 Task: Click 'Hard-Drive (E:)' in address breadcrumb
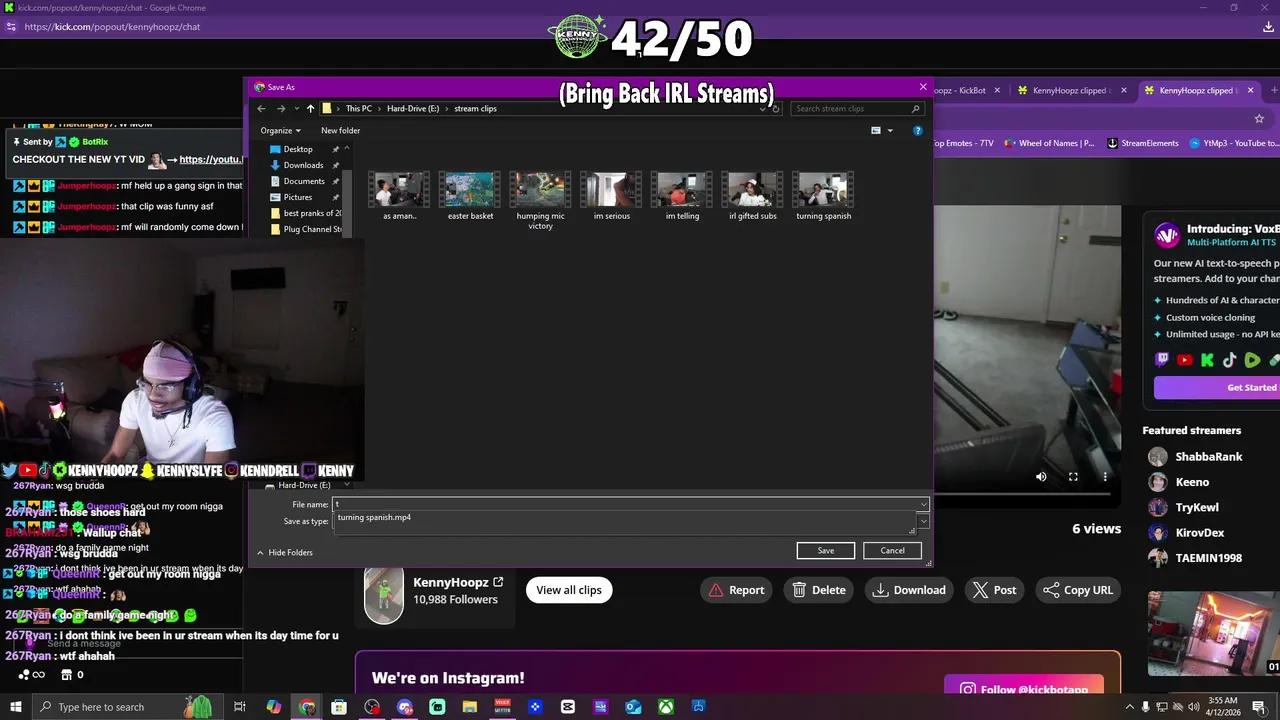[x=413, y=108]
